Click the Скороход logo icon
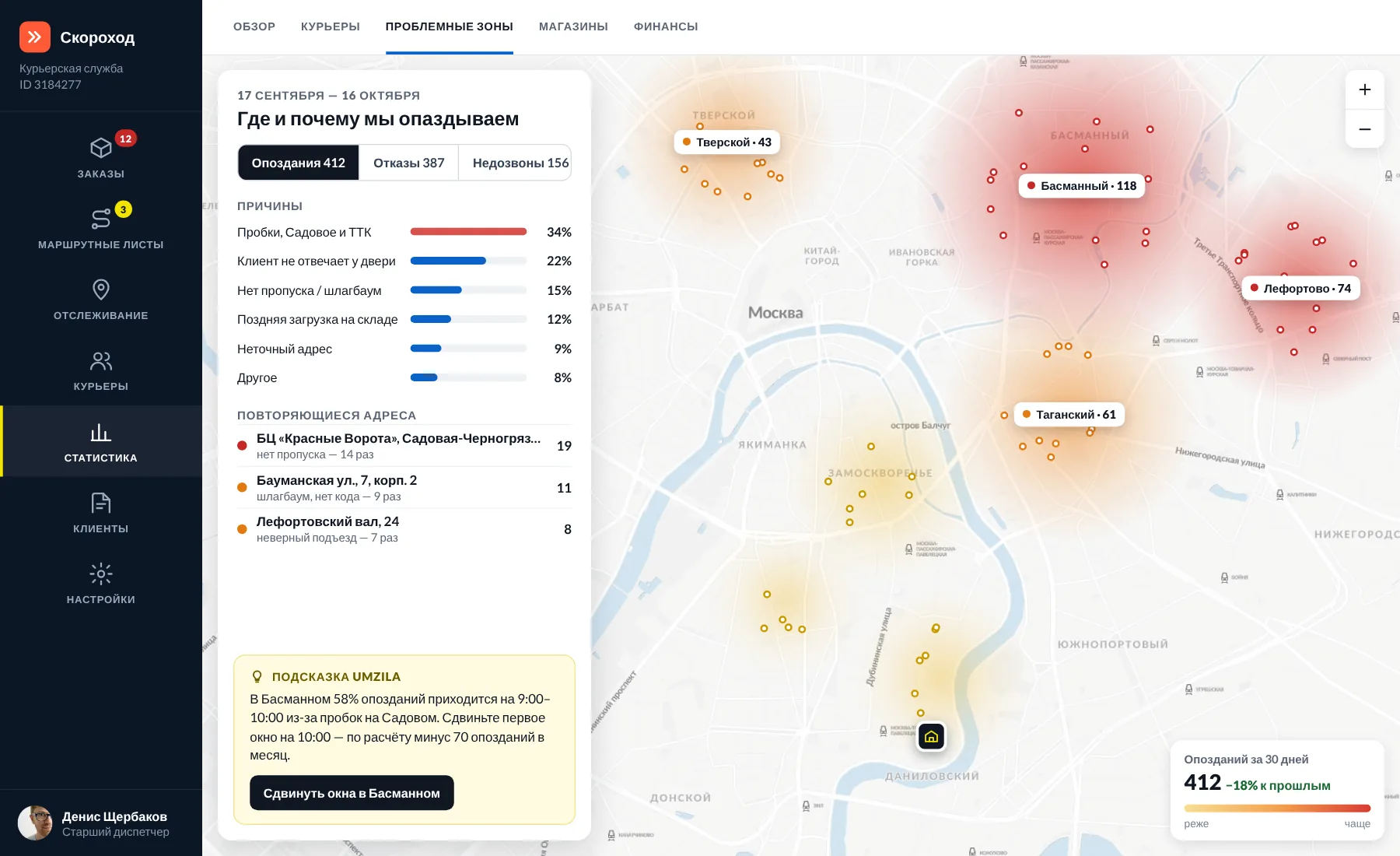The image size is (1400, 856). [x=35, y=37]
